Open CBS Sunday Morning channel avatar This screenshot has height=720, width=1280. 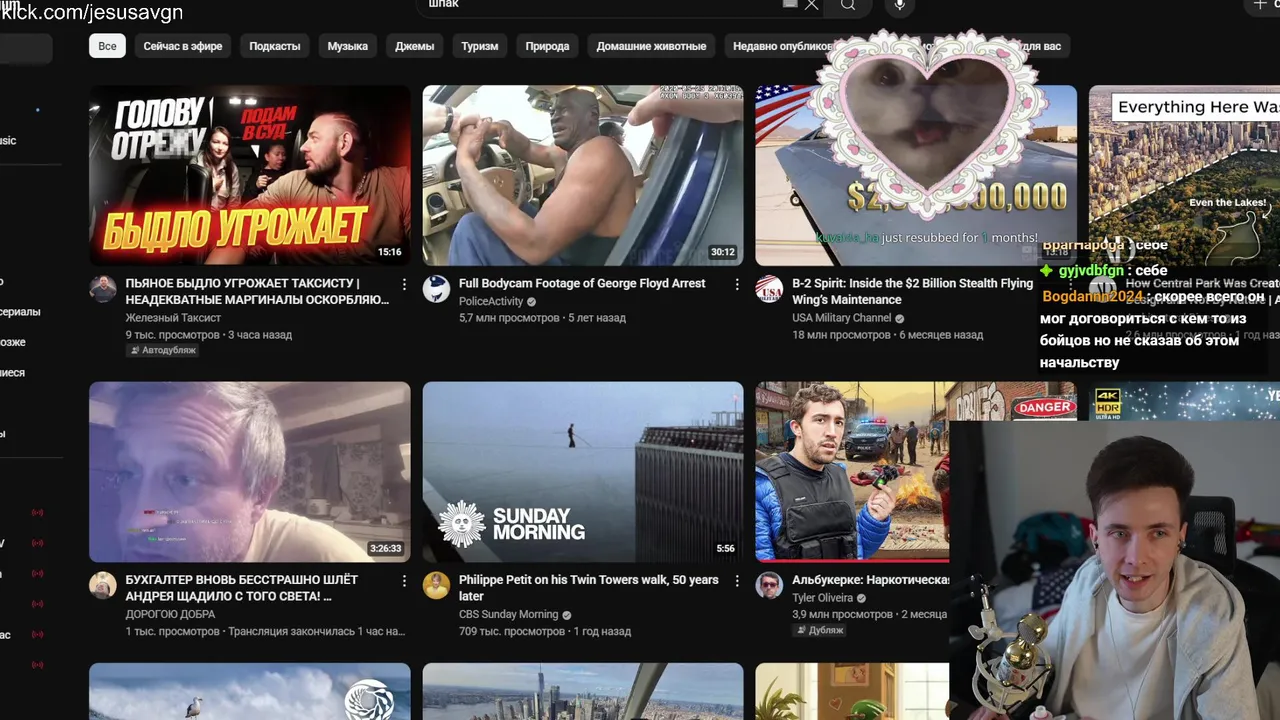(x=436, y=585)
